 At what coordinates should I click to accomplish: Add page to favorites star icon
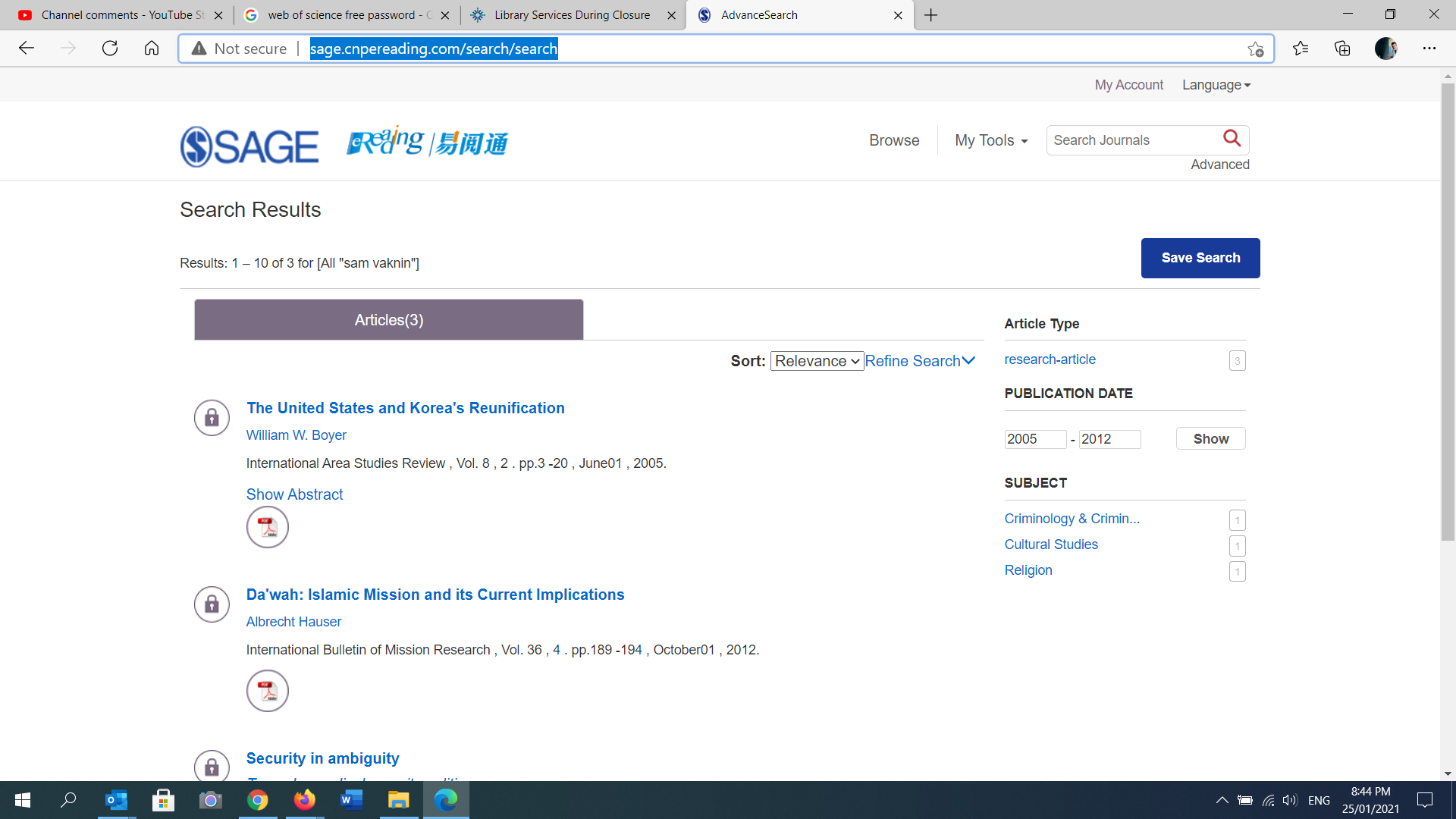(1255, 49)
